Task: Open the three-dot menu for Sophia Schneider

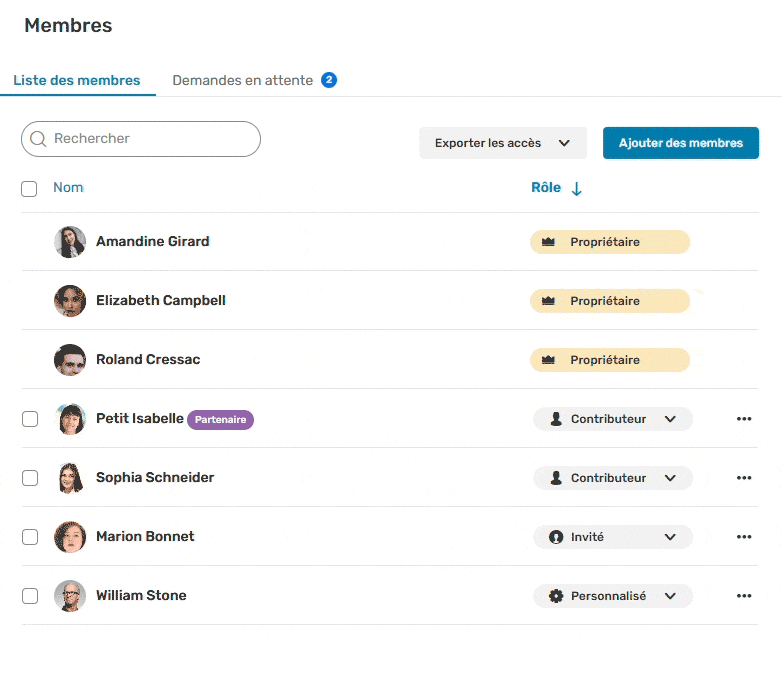Action: tap(743, 478)
